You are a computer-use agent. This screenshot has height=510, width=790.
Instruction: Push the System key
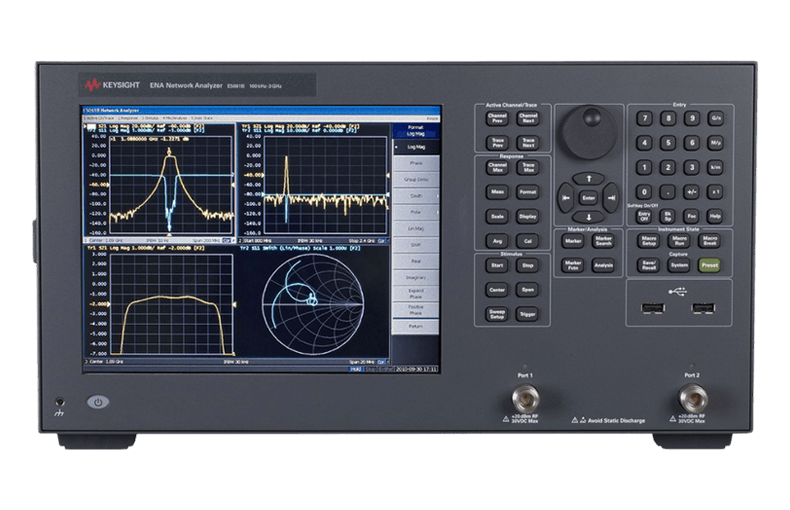click(680, 266)
